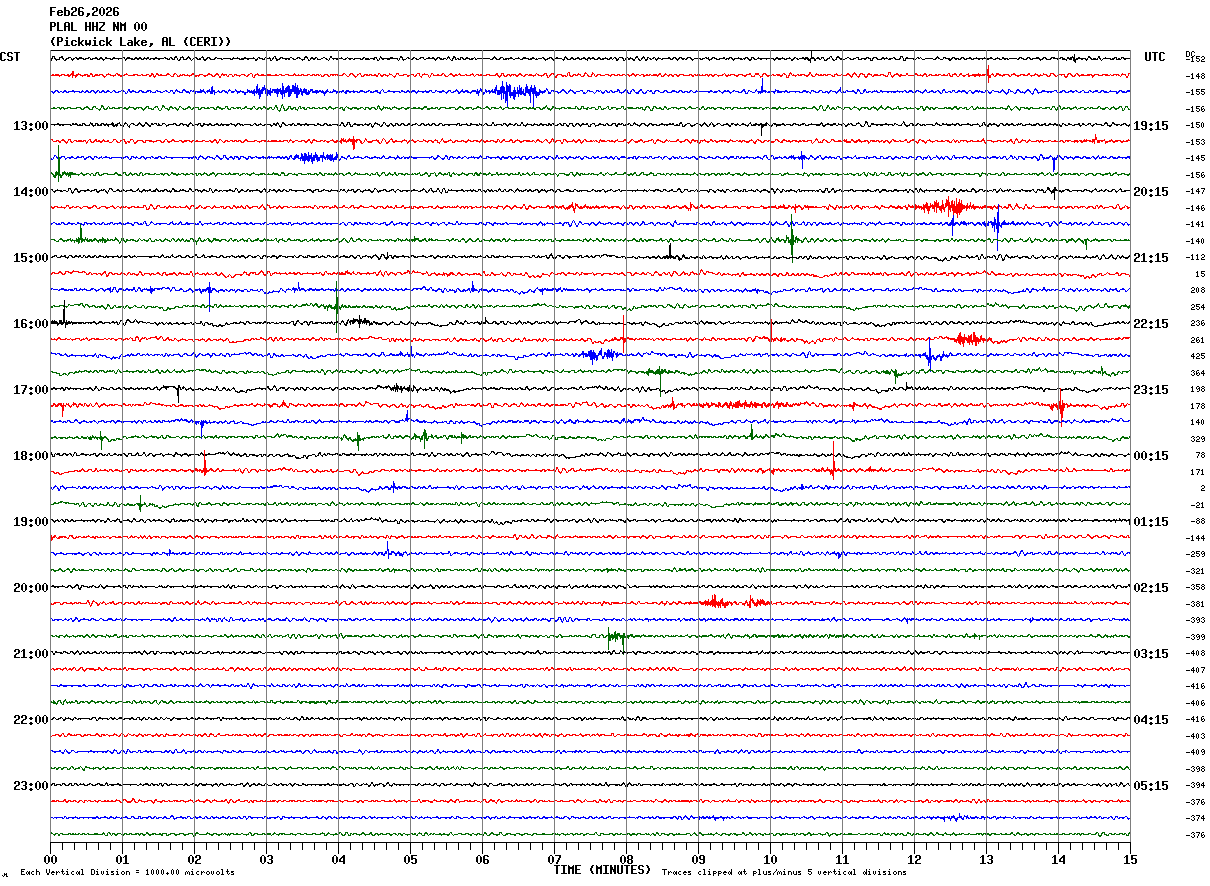Click the 19:15 UTC time label
The width and height of the screenshot is (1210, 886).
click(1151, 126)
